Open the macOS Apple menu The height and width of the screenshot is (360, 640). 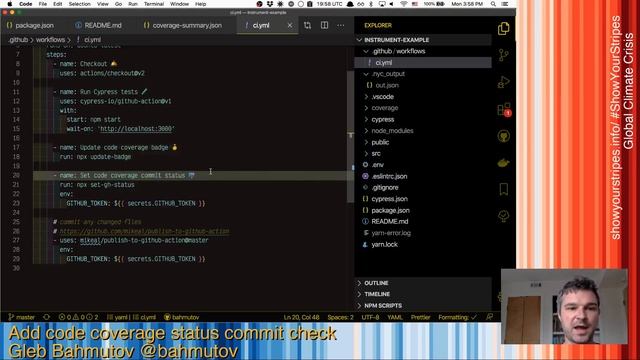tap(9, 4)
